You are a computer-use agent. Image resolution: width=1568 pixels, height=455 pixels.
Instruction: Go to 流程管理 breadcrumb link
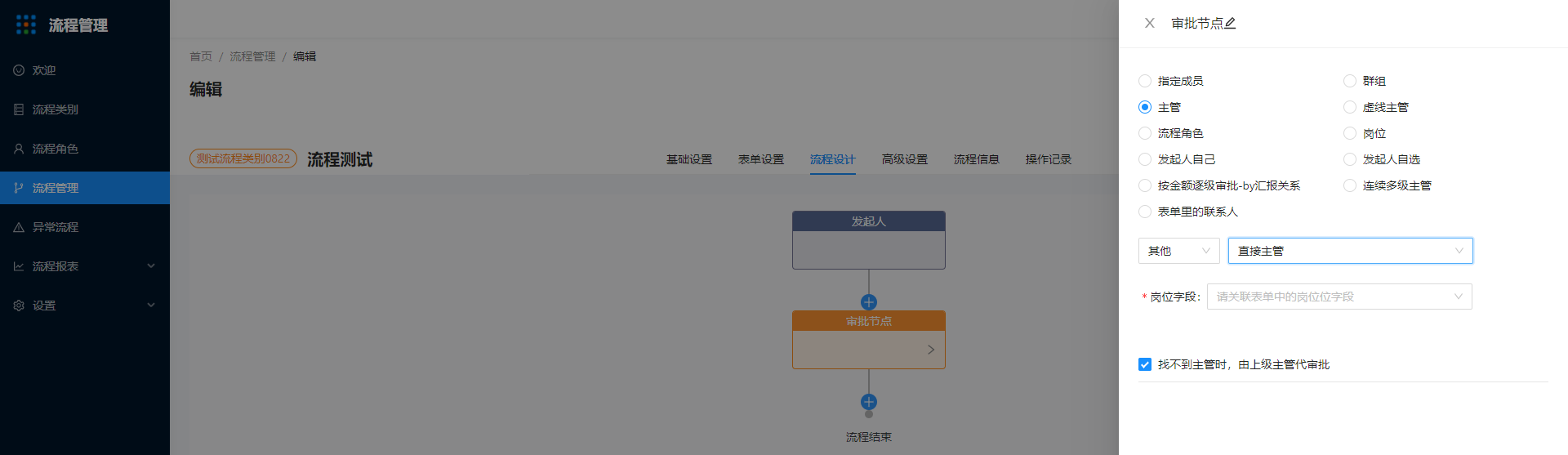click(252, 56)
